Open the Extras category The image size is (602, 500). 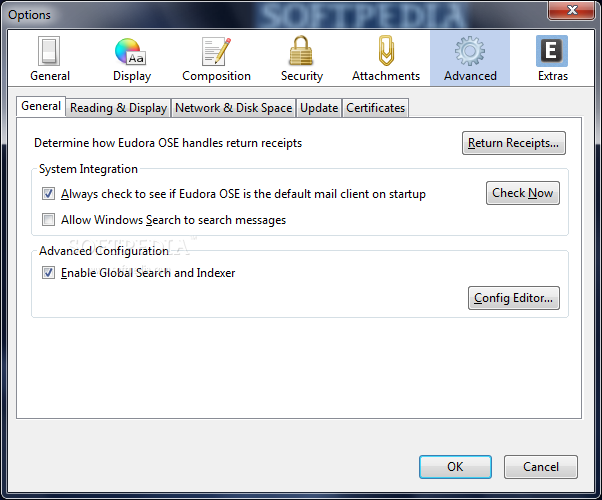pos(552,59)
